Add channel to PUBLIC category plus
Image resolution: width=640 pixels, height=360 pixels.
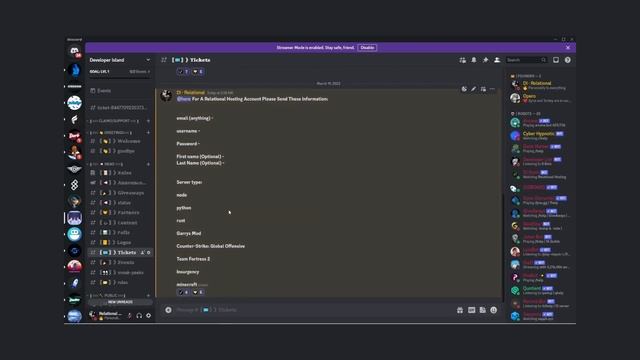click(148, 296)
